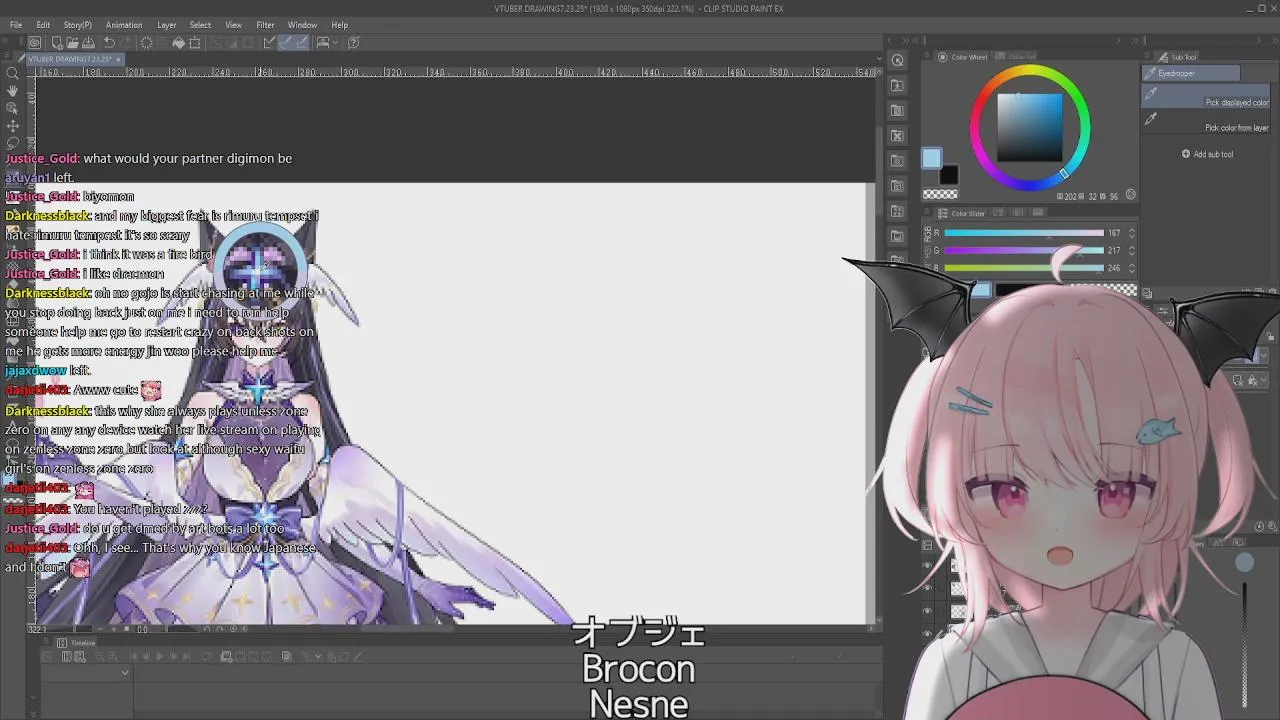1280x720 pixels.
Task: Open the File menu
Action: coord(16,25)
